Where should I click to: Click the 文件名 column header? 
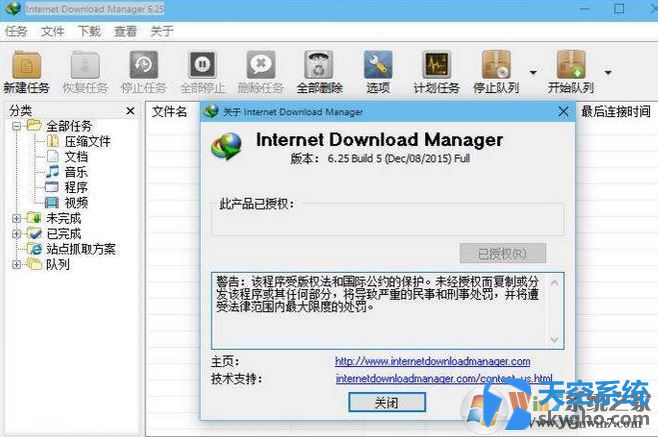169,111
